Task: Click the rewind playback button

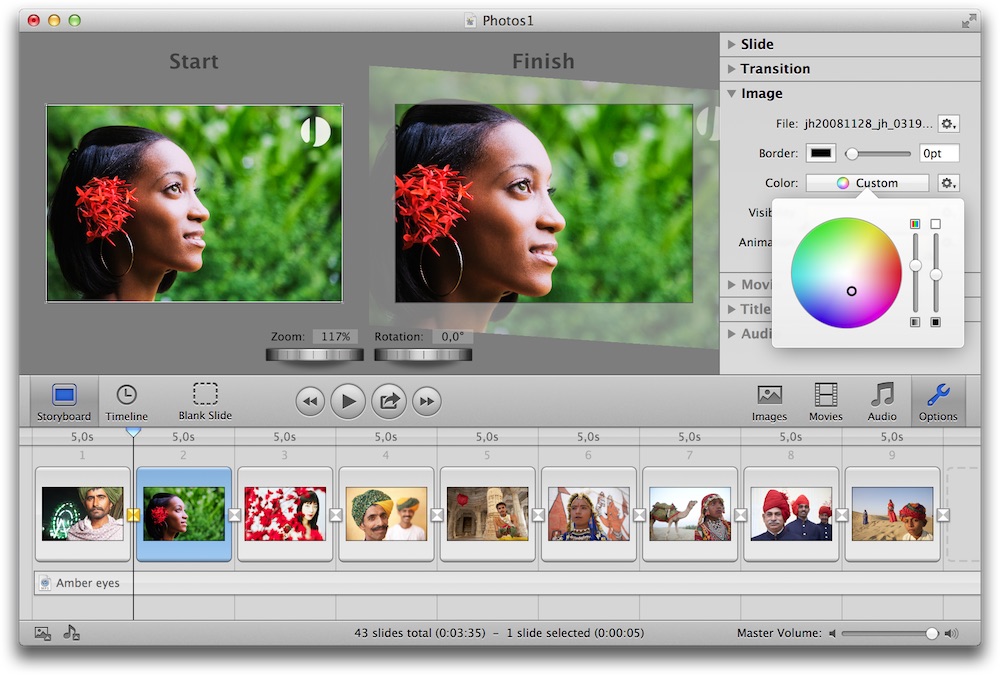Action: pos(310,401)
